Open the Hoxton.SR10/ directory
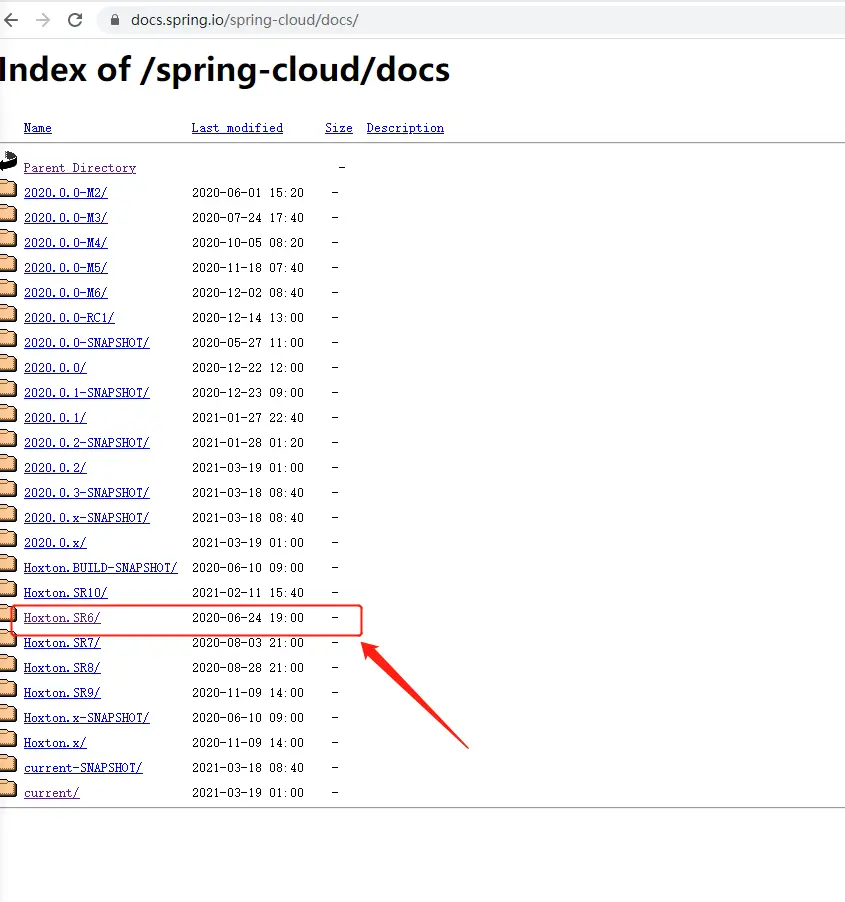845x902 pixels. tap(66, 593)
